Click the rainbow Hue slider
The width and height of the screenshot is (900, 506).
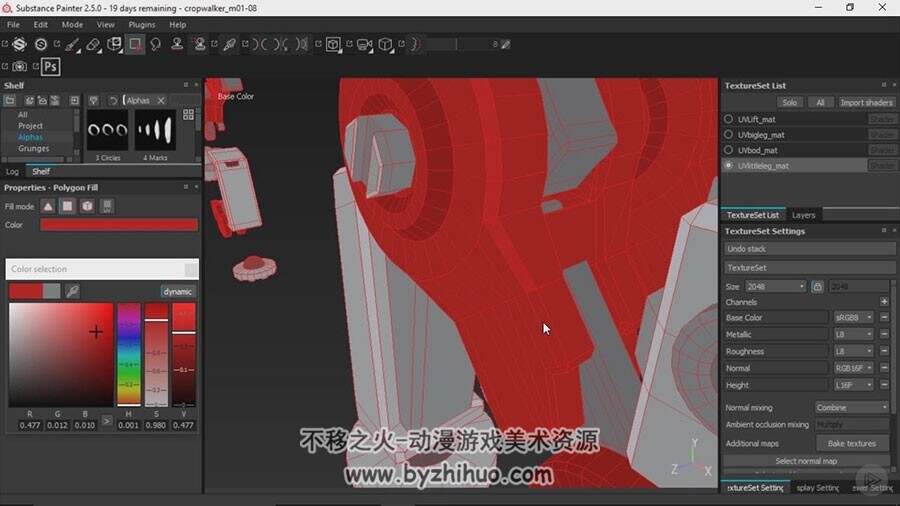(x=129, y=354)
